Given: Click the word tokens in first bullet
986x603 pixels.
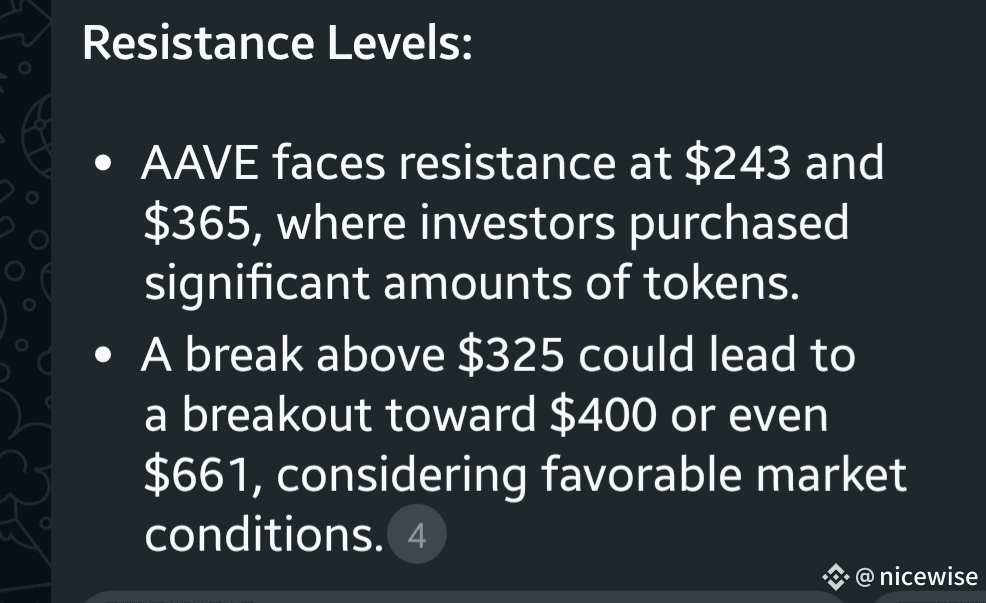Looking at the screenshot, I should click(721, 282).
